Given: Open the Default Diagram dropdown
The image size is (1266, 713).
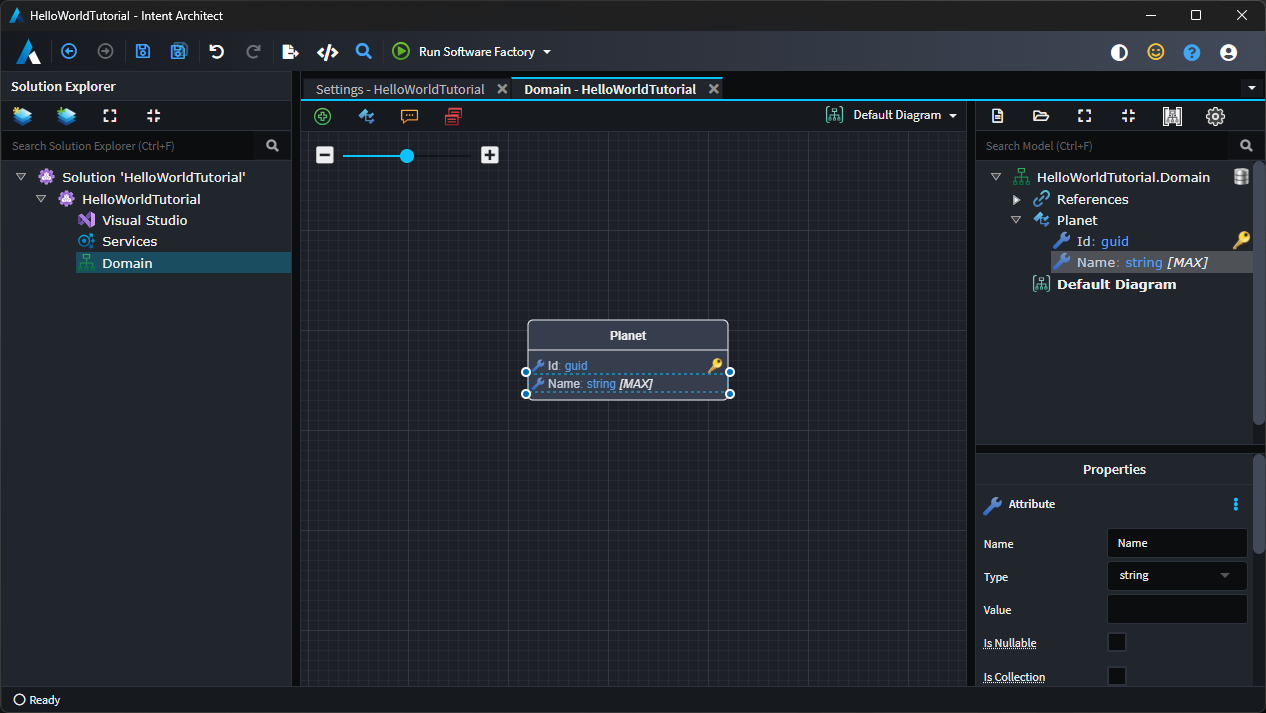Looking at the screenshot, I should (x=891, y=115).
